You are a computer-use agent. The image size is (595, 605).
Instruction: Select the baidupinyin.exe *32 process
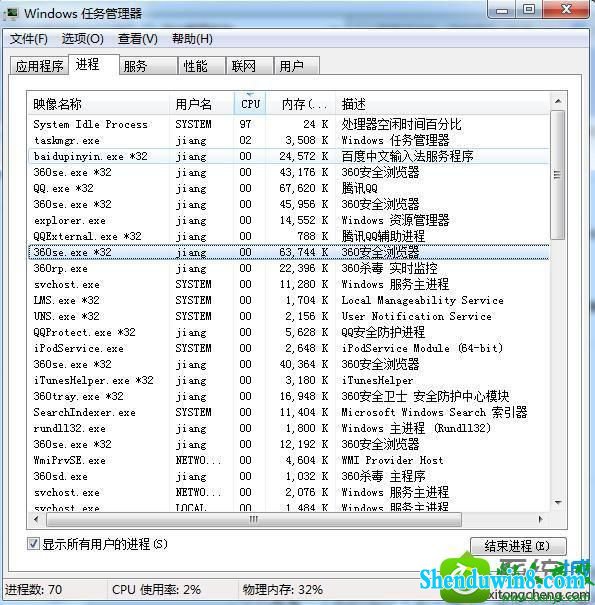pos(288,156)
